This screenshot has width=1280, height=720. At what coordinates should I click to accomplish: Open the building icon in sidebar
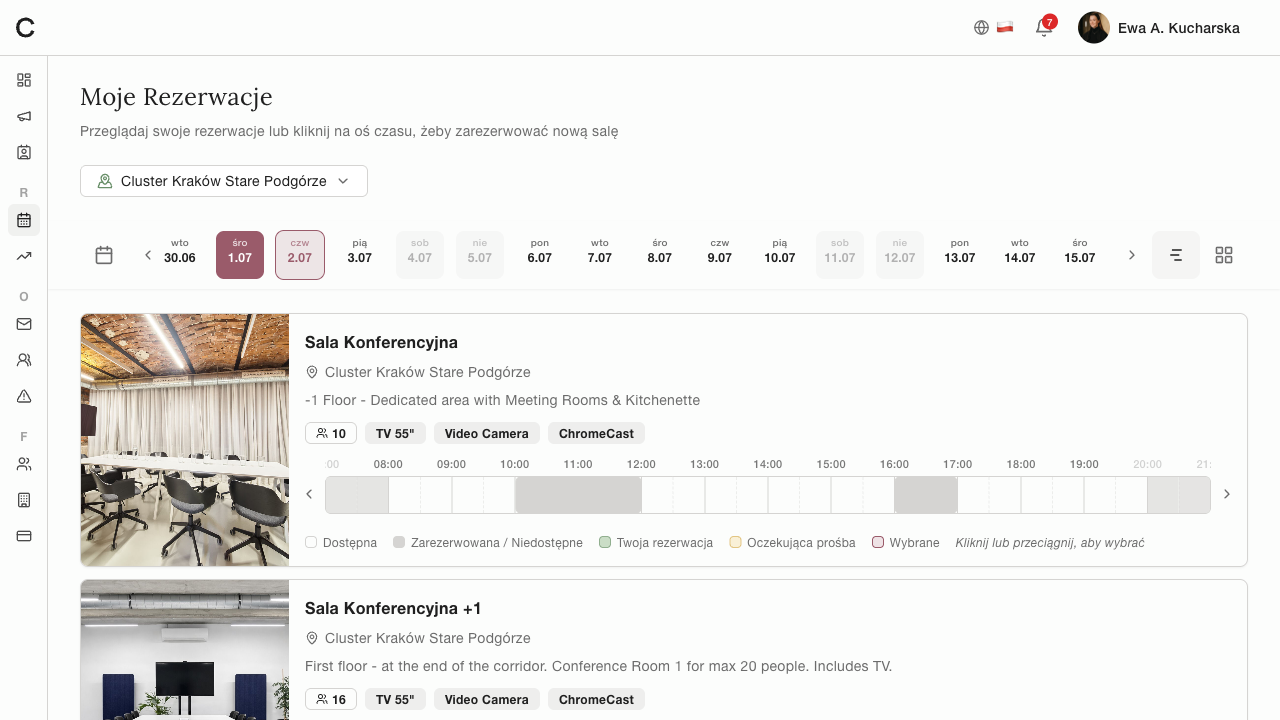tap(24, 500)
